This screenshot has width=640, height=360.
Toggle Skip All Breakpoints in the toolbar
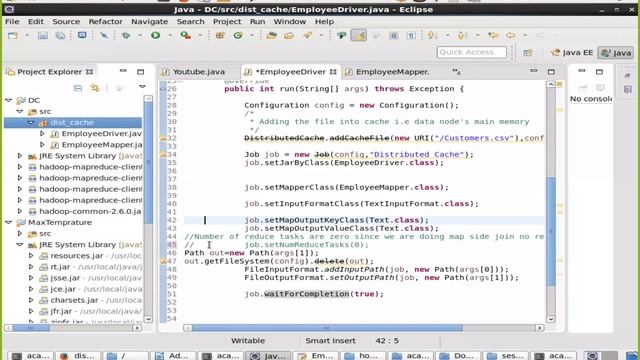tap(104, 36)
